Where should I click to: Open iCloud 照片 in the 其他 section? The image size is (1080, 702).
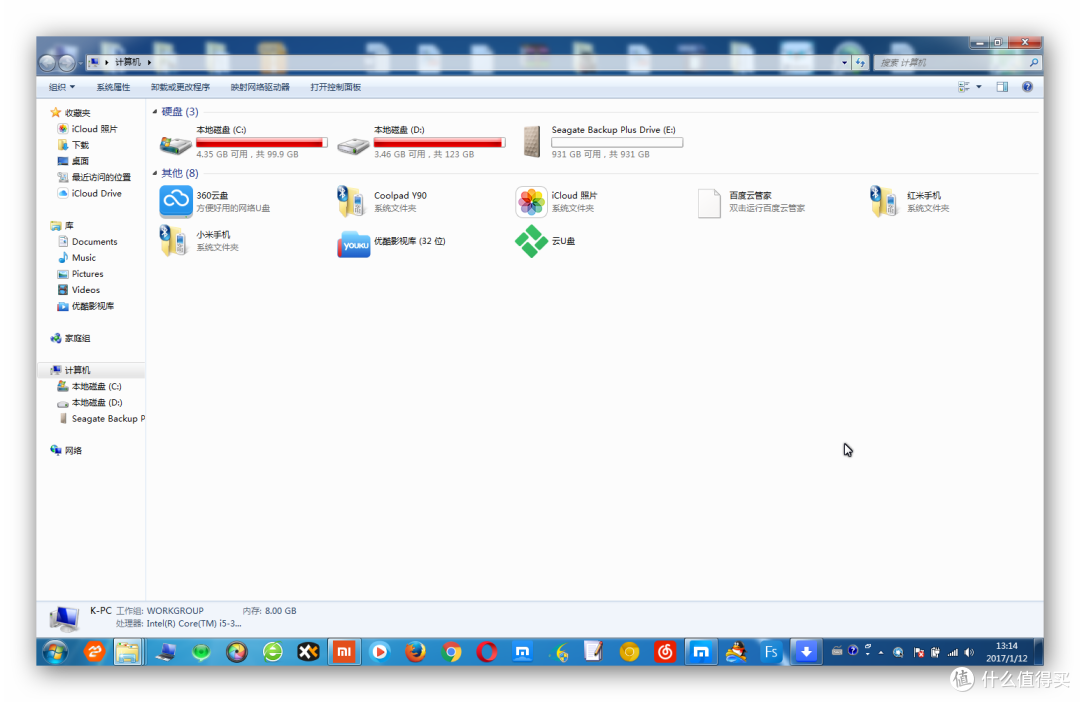[x=531, y=202]
